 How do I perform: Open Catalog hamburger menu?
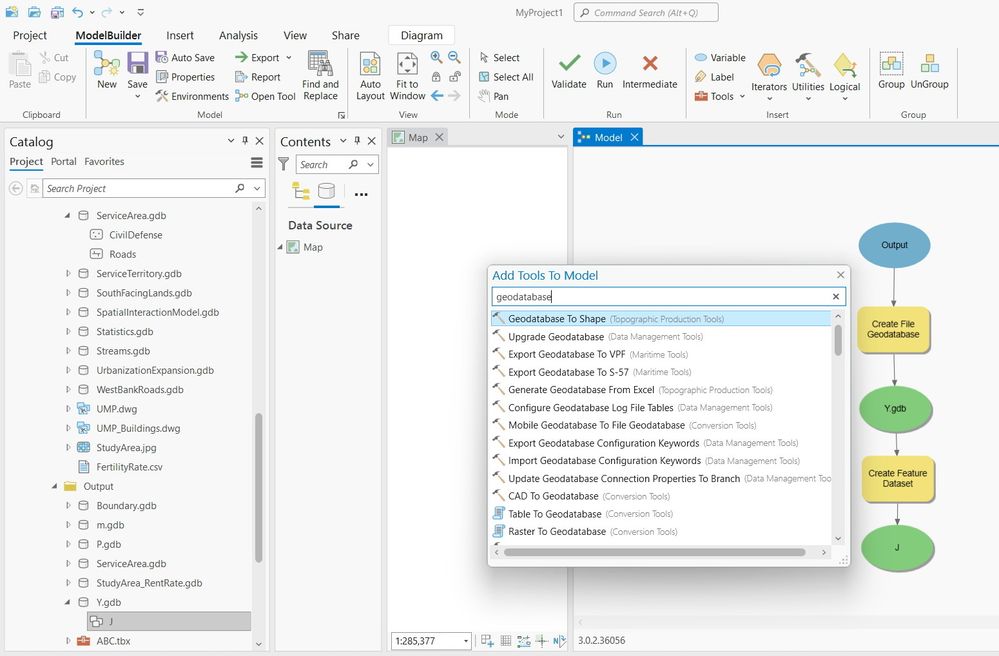pos(257,163)
